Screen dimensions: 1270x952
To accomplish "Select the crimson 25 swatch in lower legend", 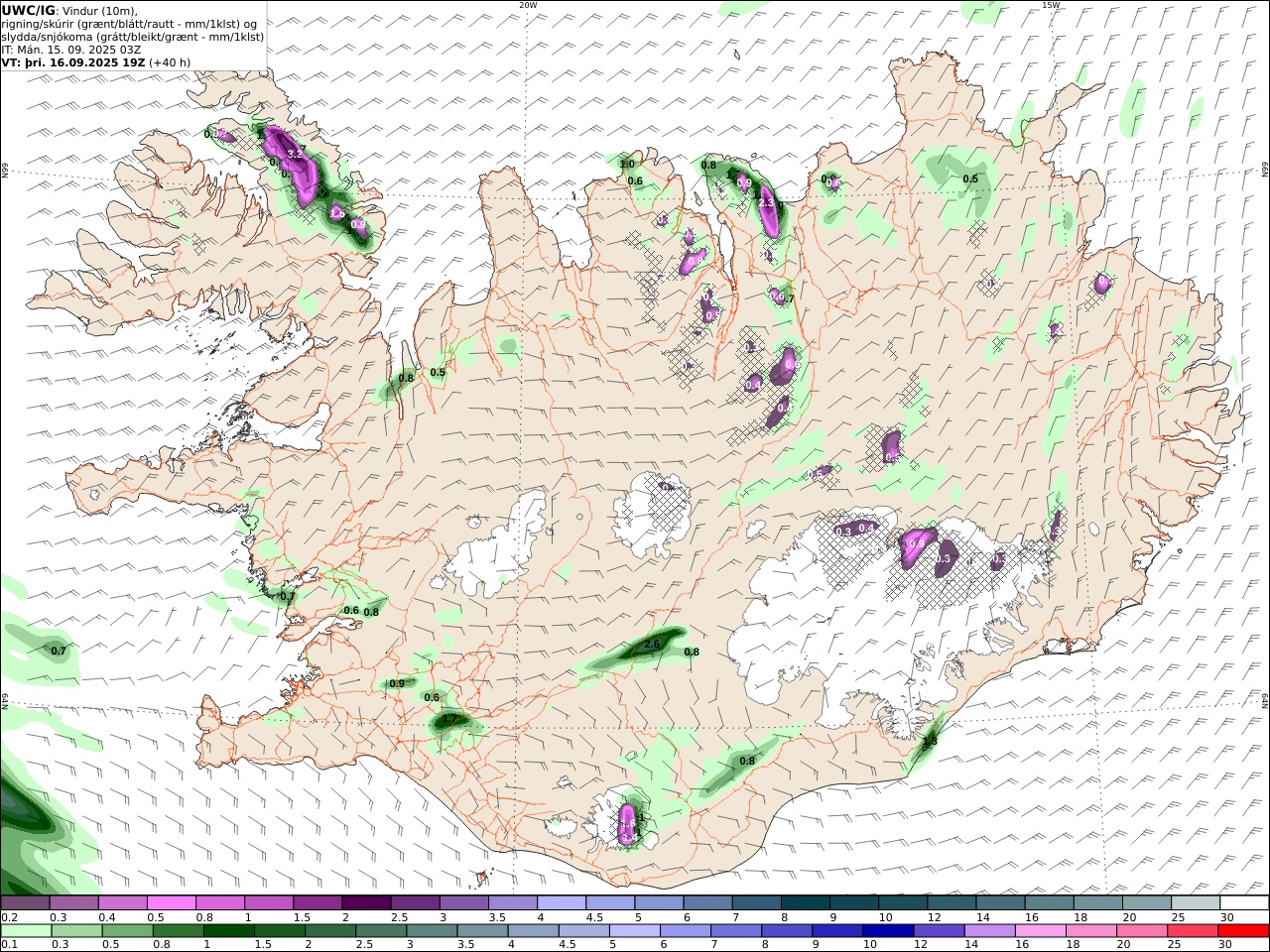I will (x=1194, y=931).
